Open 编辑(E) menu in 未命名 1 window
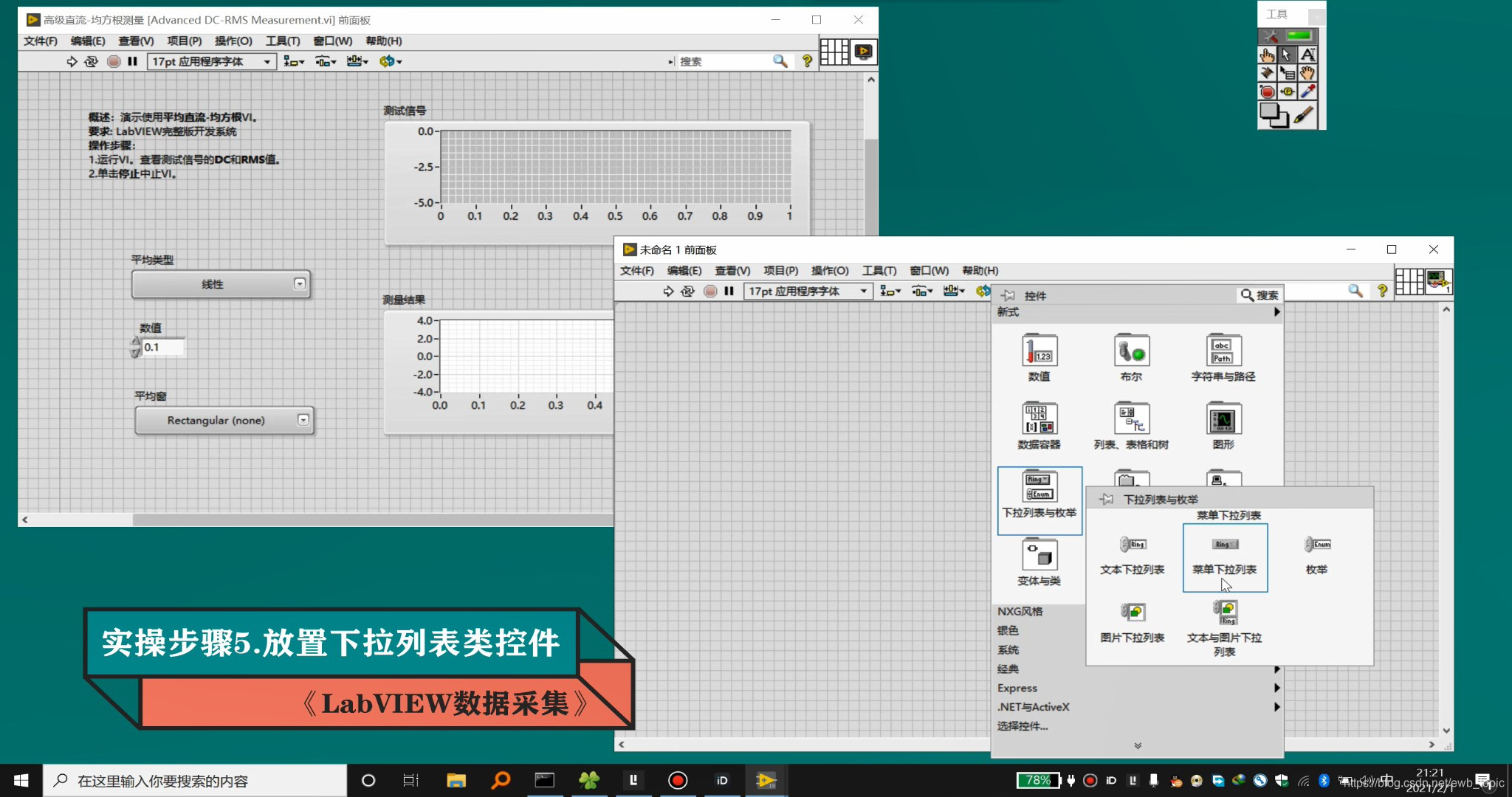 (684, 271)
